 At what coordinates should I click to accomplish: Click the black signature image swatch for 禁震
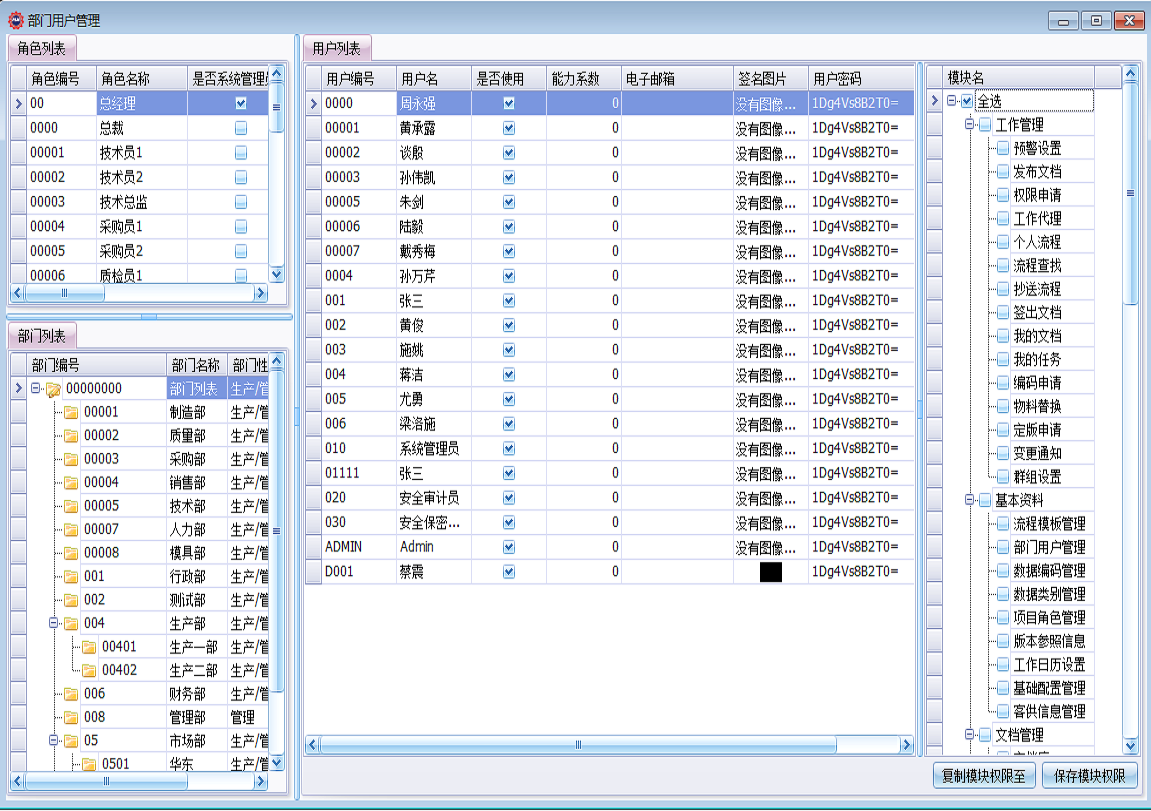(x=770, y=571)
